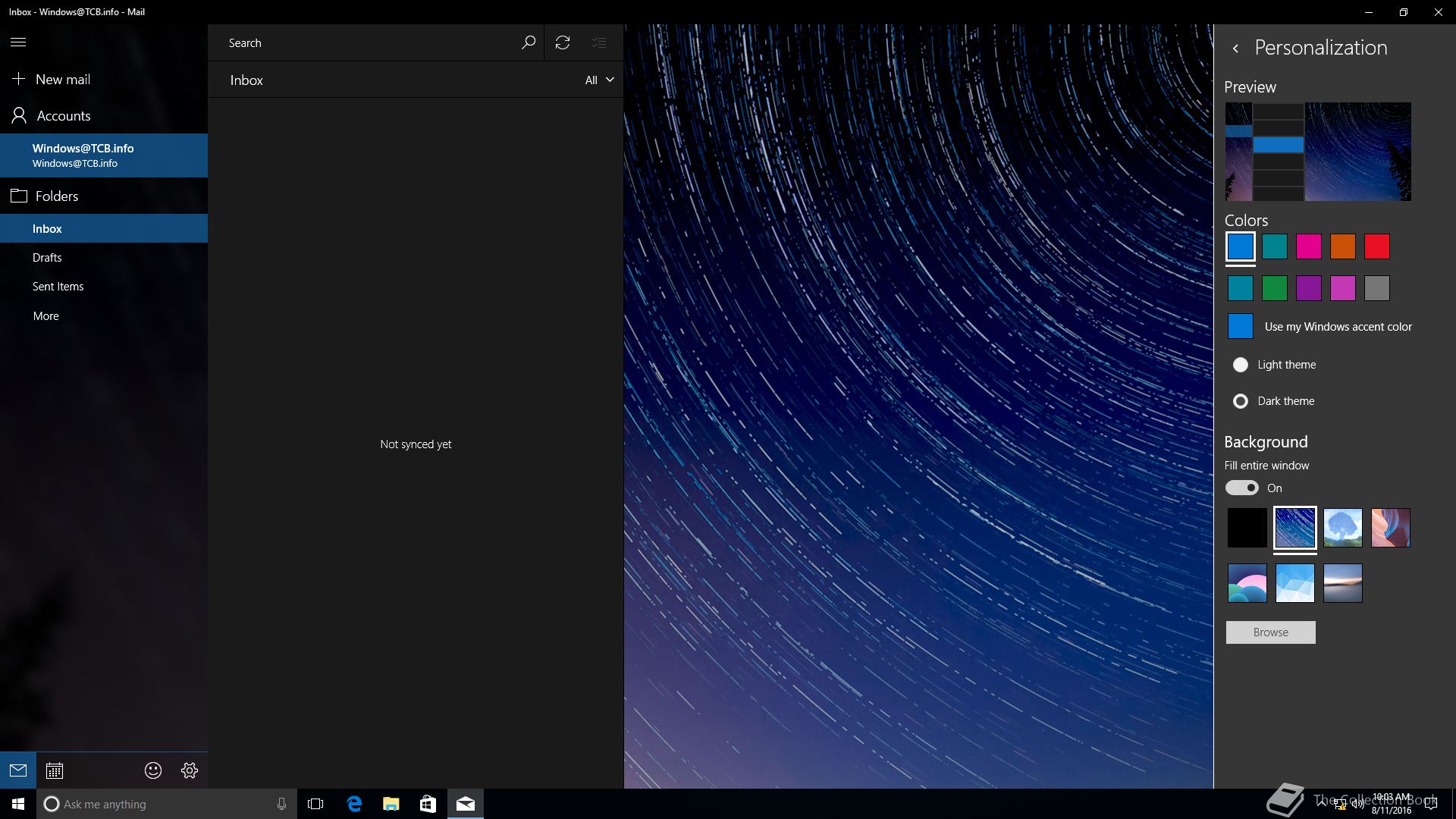Enter selection mode checklist icon

tap(599, 42)
